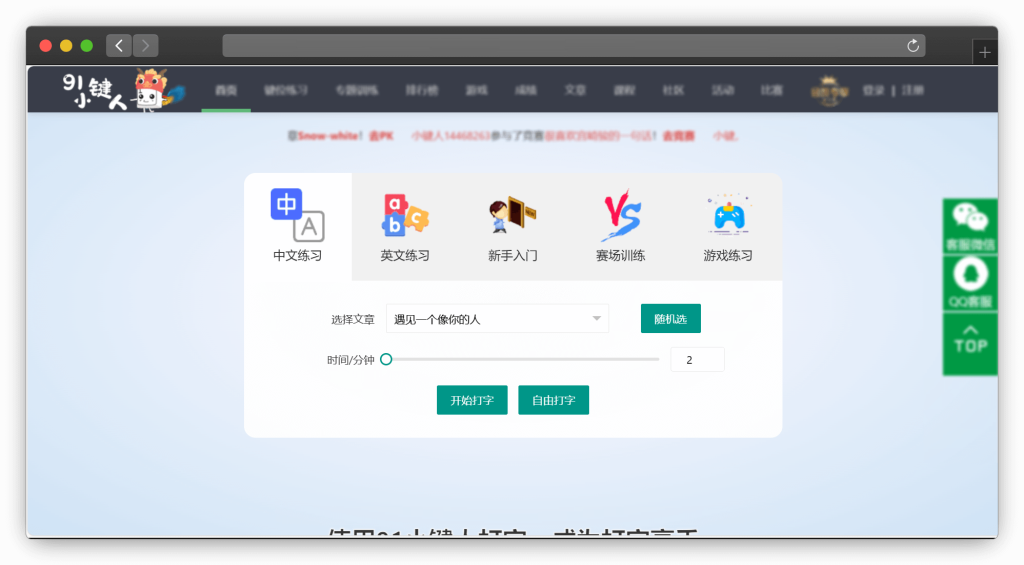The height and width of the screenshot is (565, 1024).
Task: Click the browser address bar
Action: (573, 46)
